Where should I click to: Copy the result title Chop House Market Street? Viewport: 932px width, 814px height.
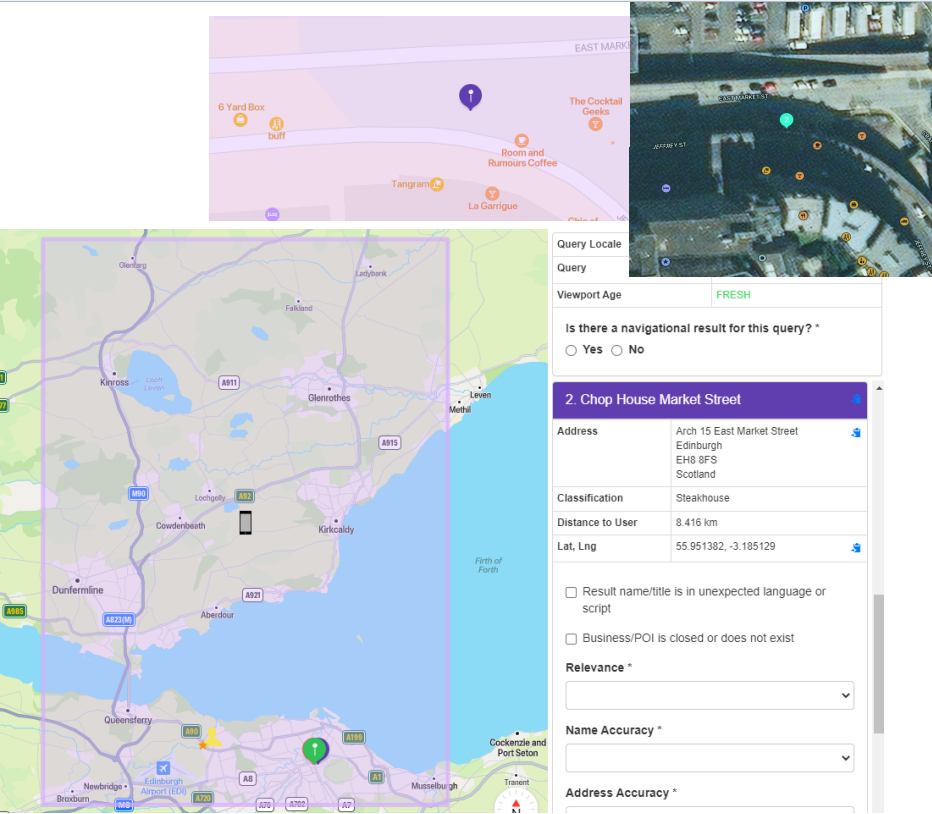pyautogui.click(x=856, y=399)
